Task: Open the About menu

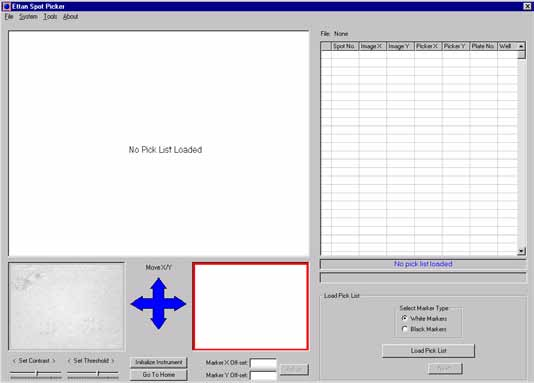Action: tap(70, 17)
